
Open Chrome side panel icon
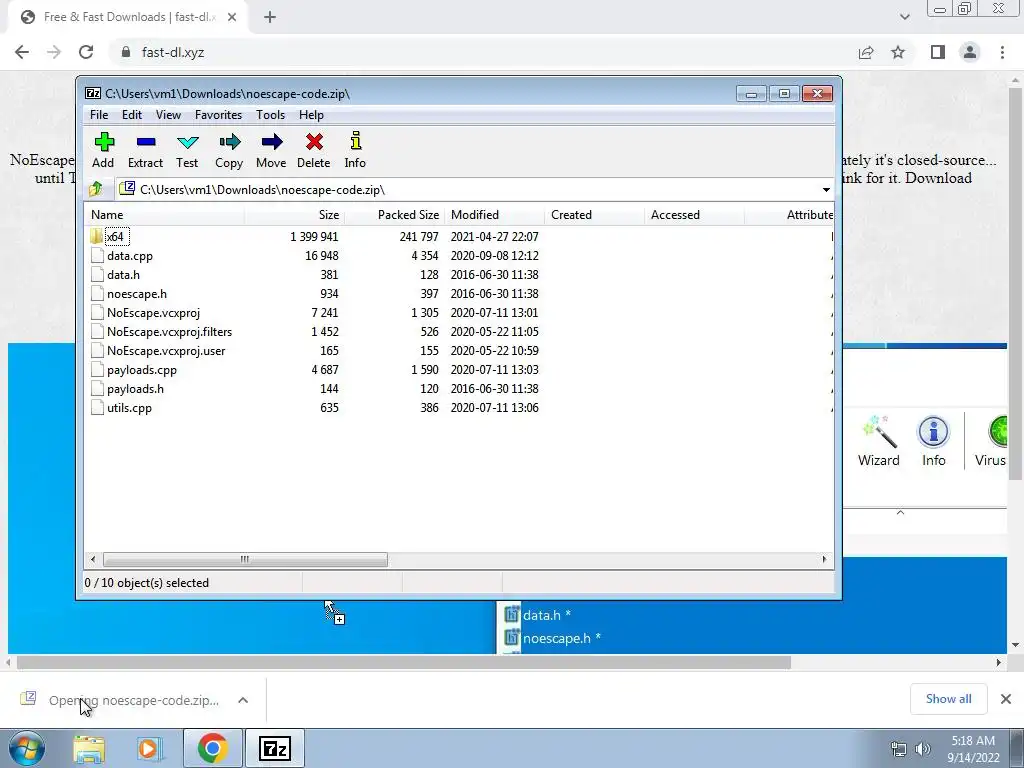(938, 52)
